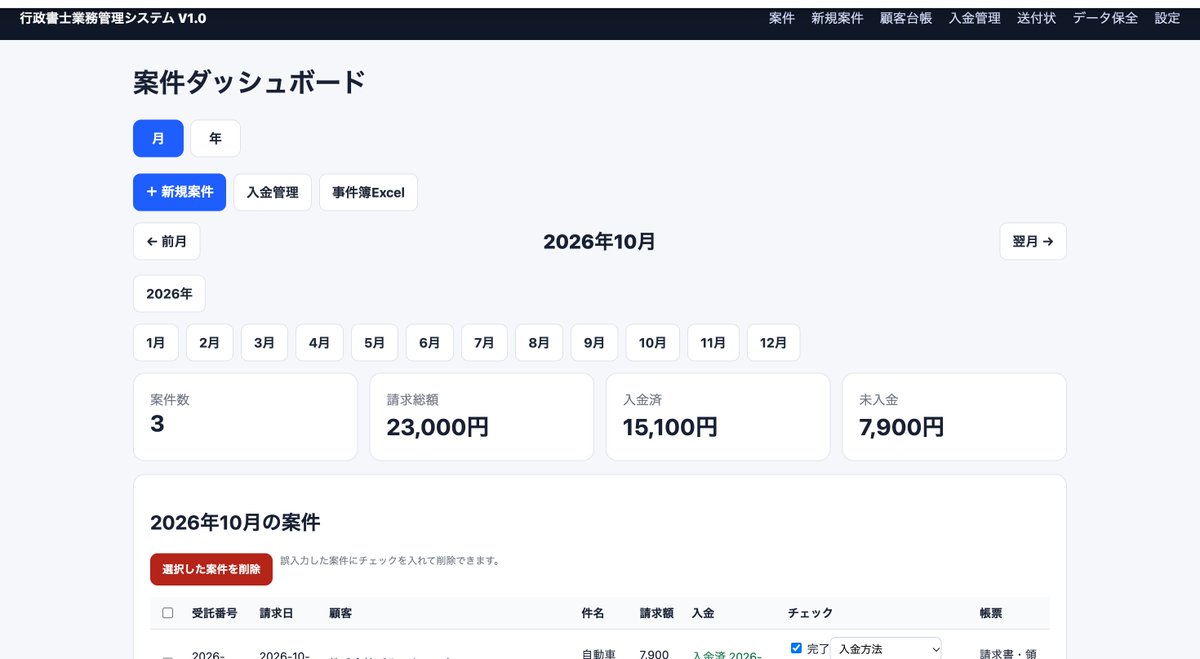Image resolution: width=1200 pixels, height=659 pixels.
Task: Click the 2026年10月の案件 section heading
Action: (x=235, y=522)
